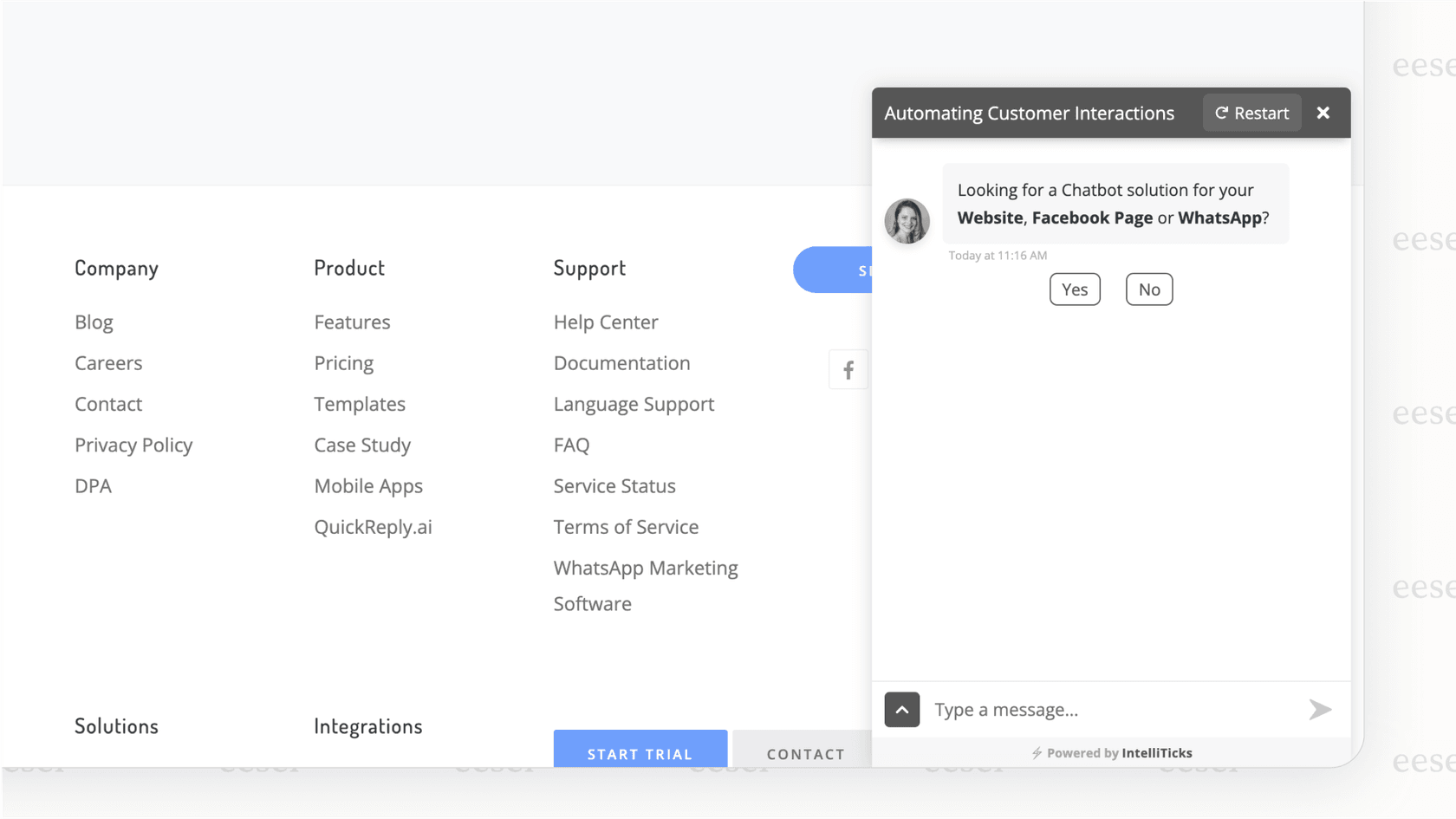The width and height of the screenshot is (1456, 819).
Task: Answer No to the chatbot question
Action: [1148, 289]
